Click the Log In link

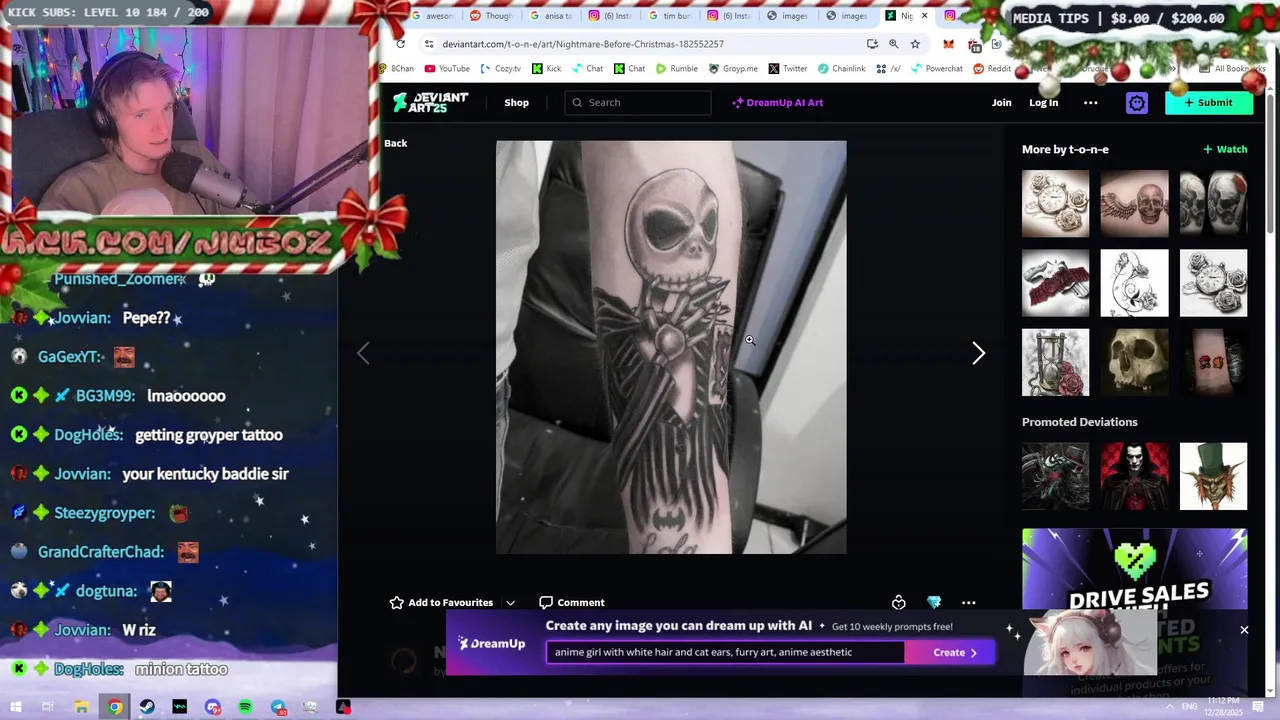[x=1043, y=102]
